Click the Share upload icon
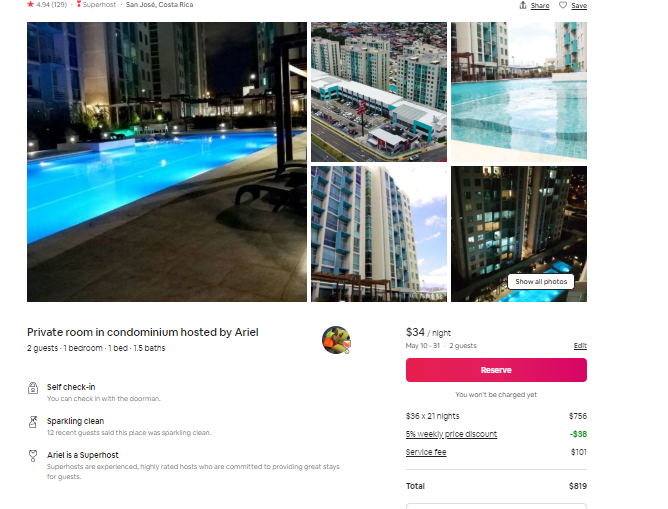This screenshot has width=668, height=509. coord(523,5)
